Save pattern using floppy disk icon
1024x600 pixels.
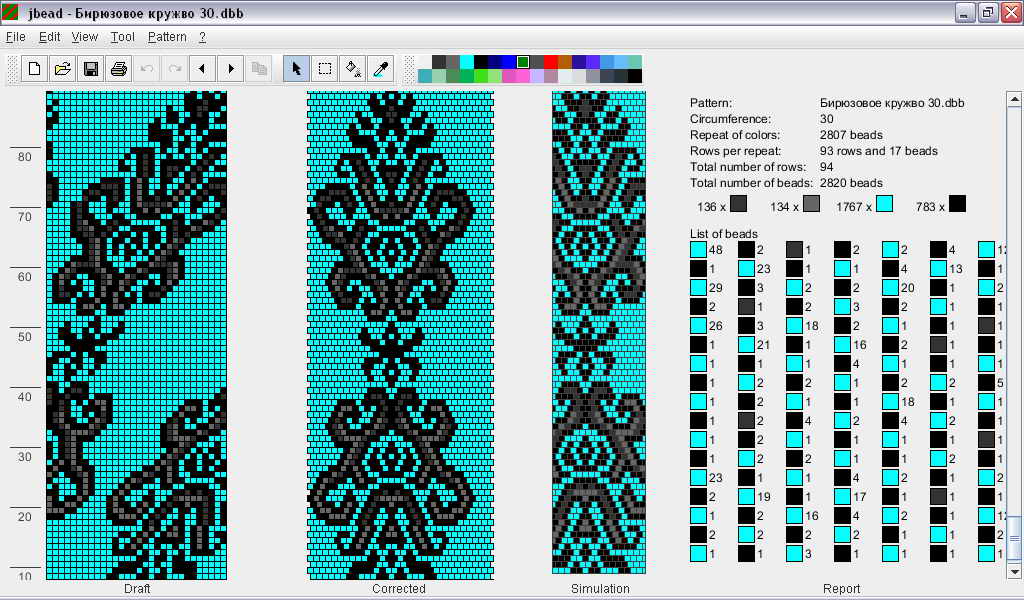(90, 69)
